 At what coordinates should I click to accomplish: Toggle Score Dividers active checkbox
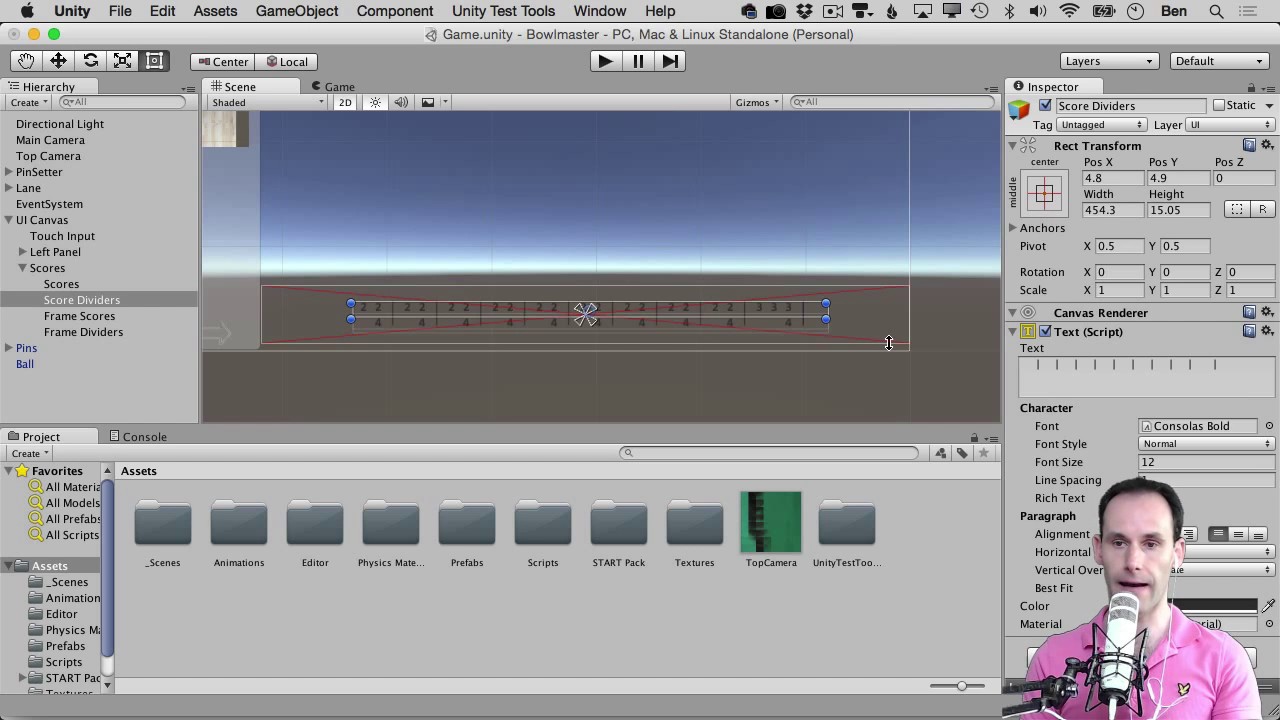1045,105
